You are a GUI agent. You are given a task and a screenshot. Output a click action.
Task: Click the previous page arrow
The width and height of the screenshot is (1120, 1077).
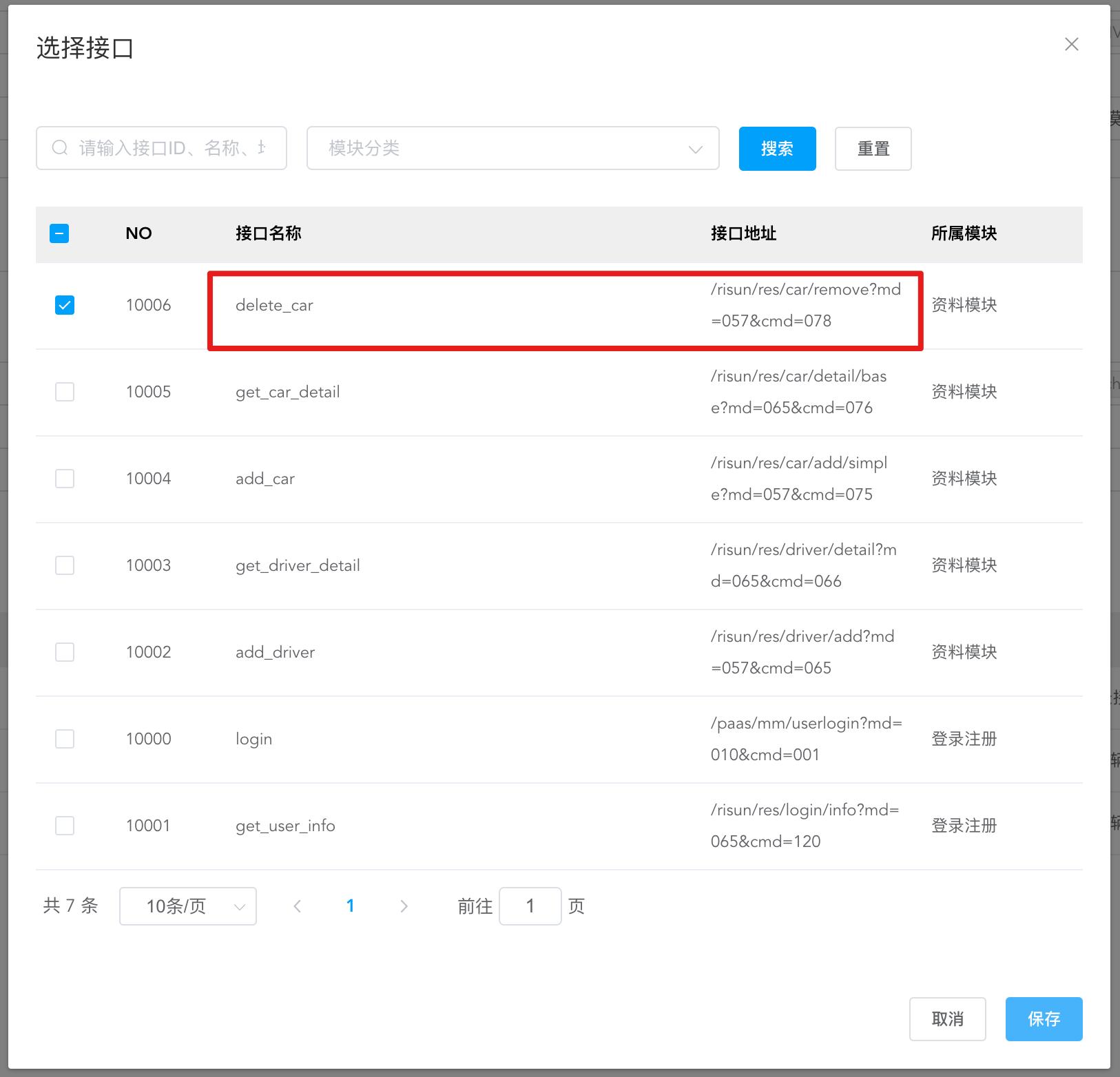tap(298, 906)
